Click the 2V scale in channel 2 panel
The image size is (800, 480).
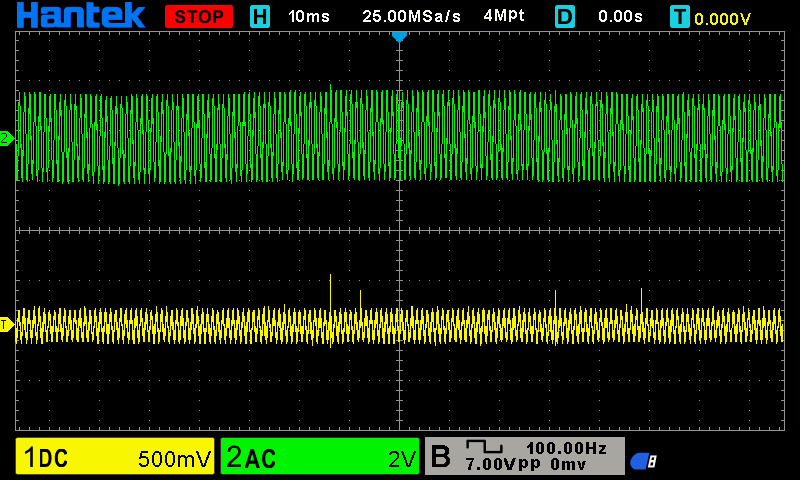click(x=402, y=459)
